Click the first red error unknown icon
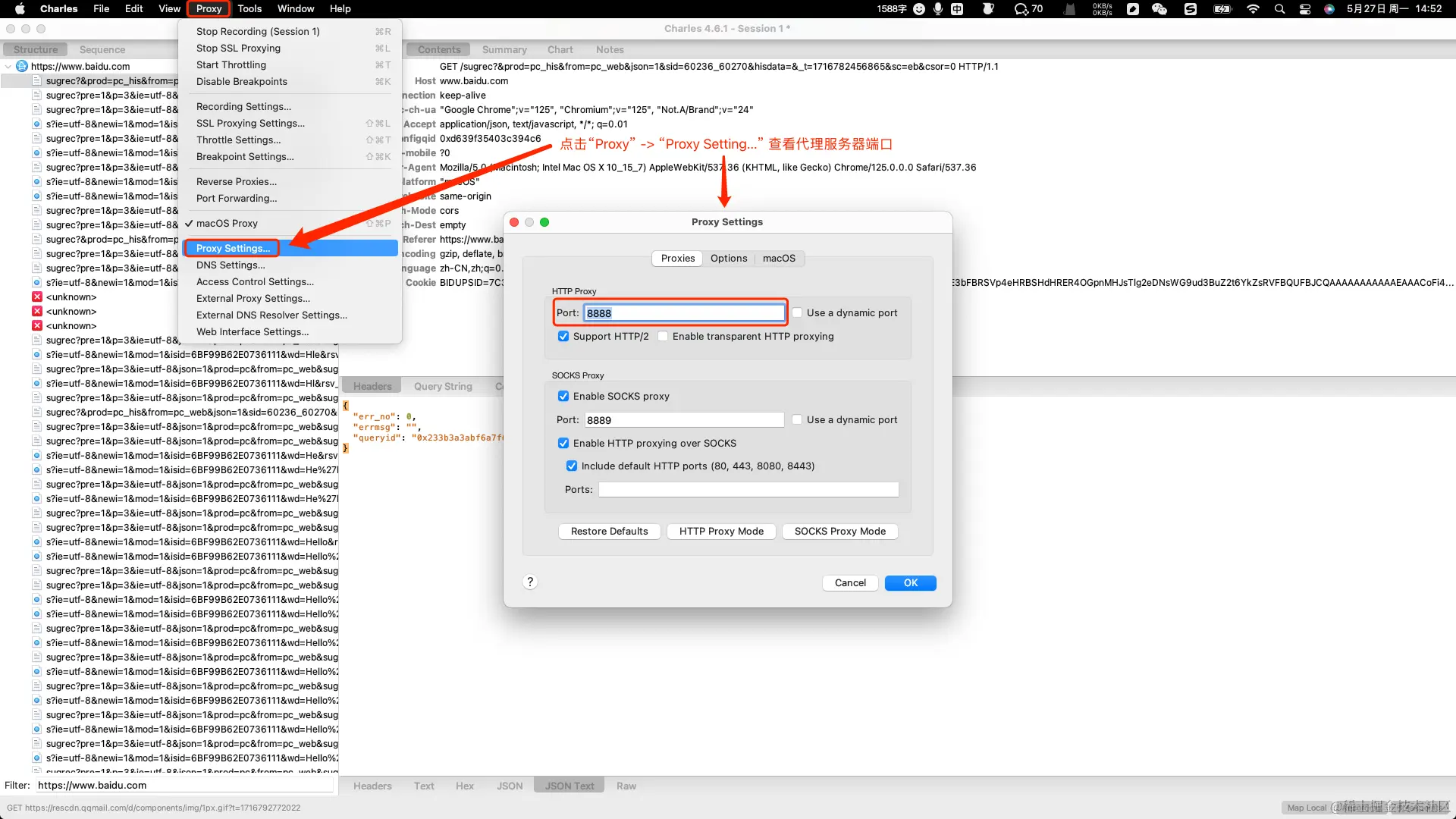Screen dimensions: 1456x819 tap(36, 297)
